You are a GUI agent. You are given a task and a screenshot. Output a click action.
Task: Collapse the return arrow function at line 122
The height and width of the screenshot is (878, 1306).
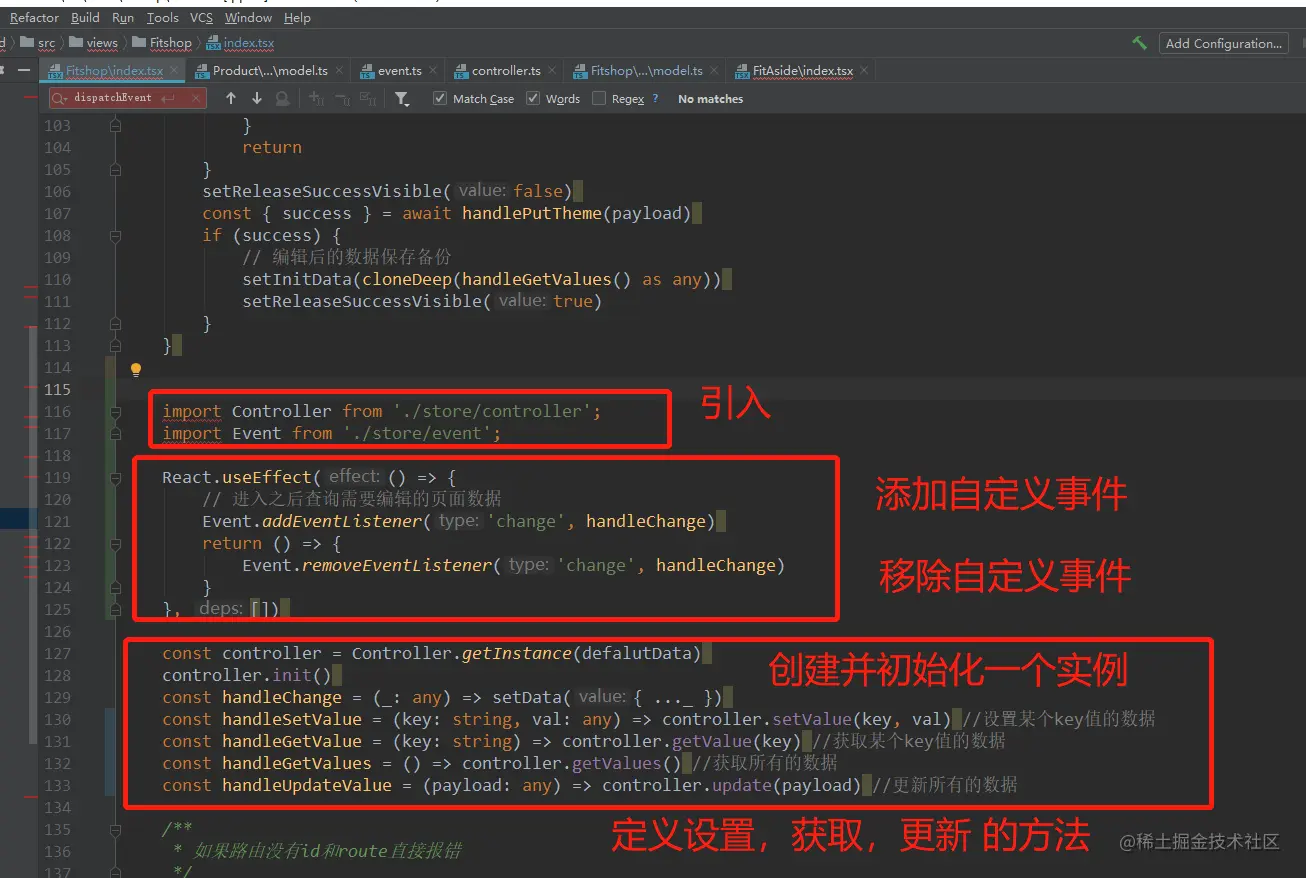click(x=115, y=543)
